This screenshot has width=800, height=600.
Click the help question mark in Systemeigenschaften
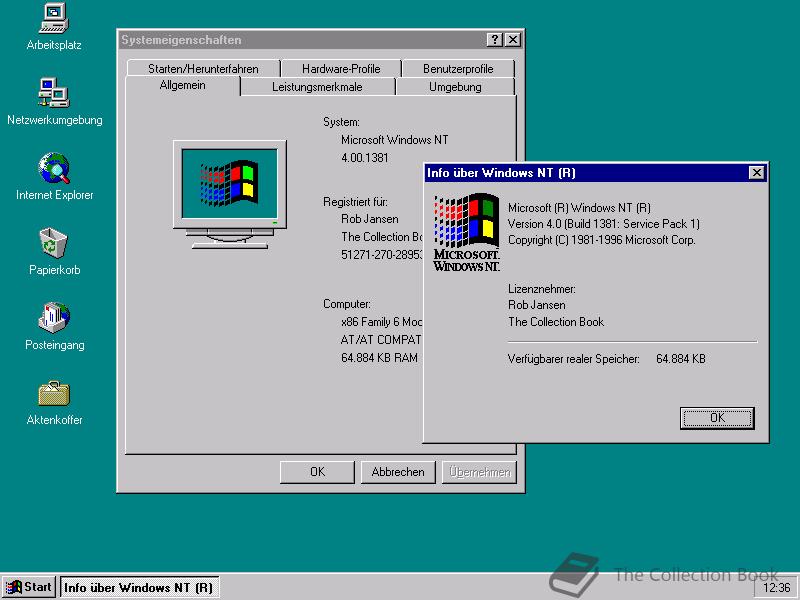click(x=494, y=40)
